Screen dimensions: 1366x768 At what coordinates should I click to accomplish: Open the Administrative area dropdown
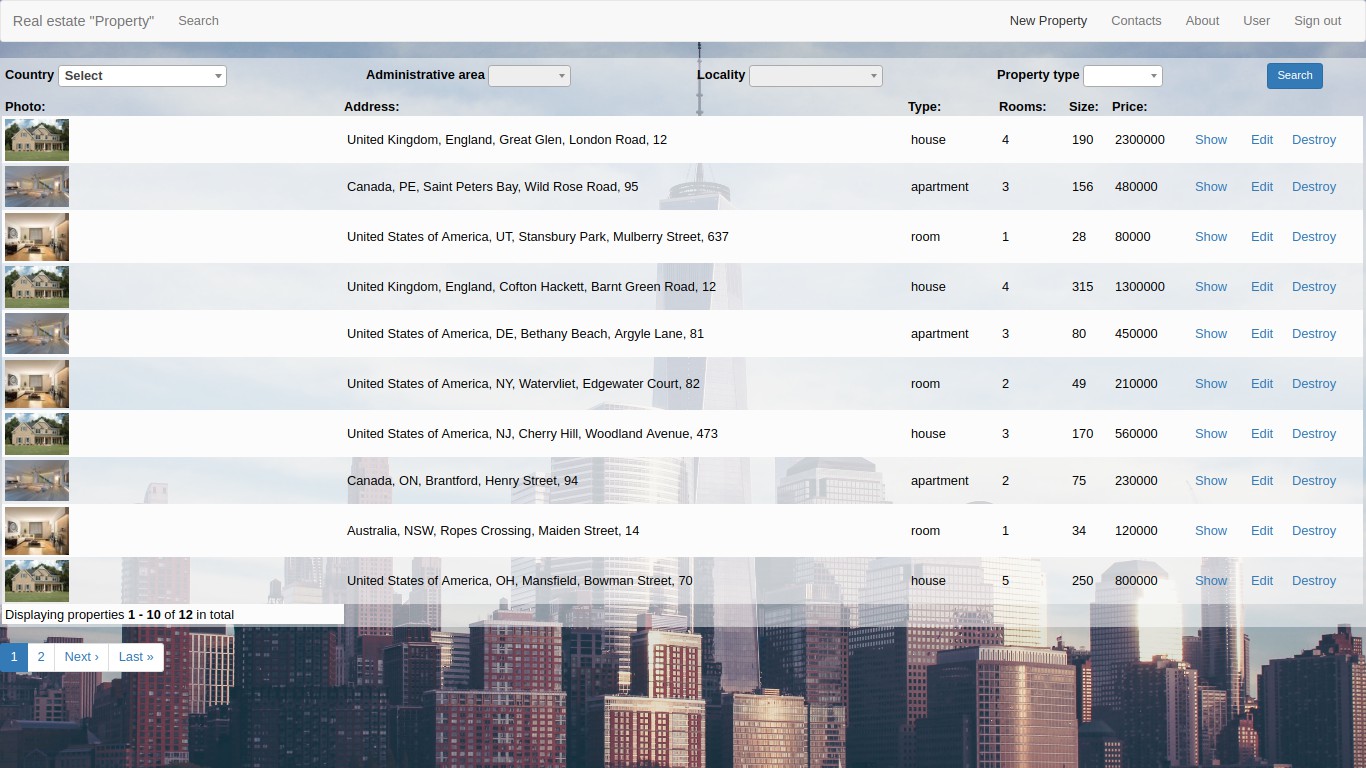529,76
